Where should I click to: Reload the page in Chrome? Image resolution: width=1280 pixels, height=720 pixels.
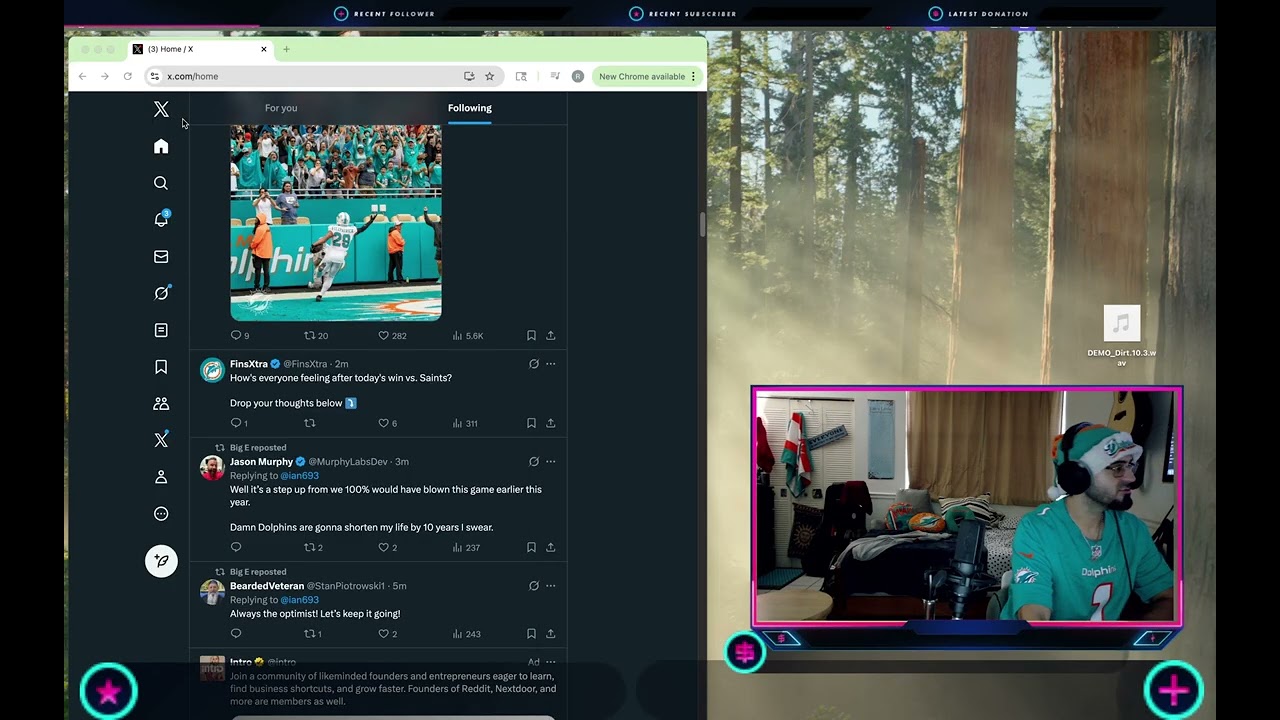(x=127, y=76)
